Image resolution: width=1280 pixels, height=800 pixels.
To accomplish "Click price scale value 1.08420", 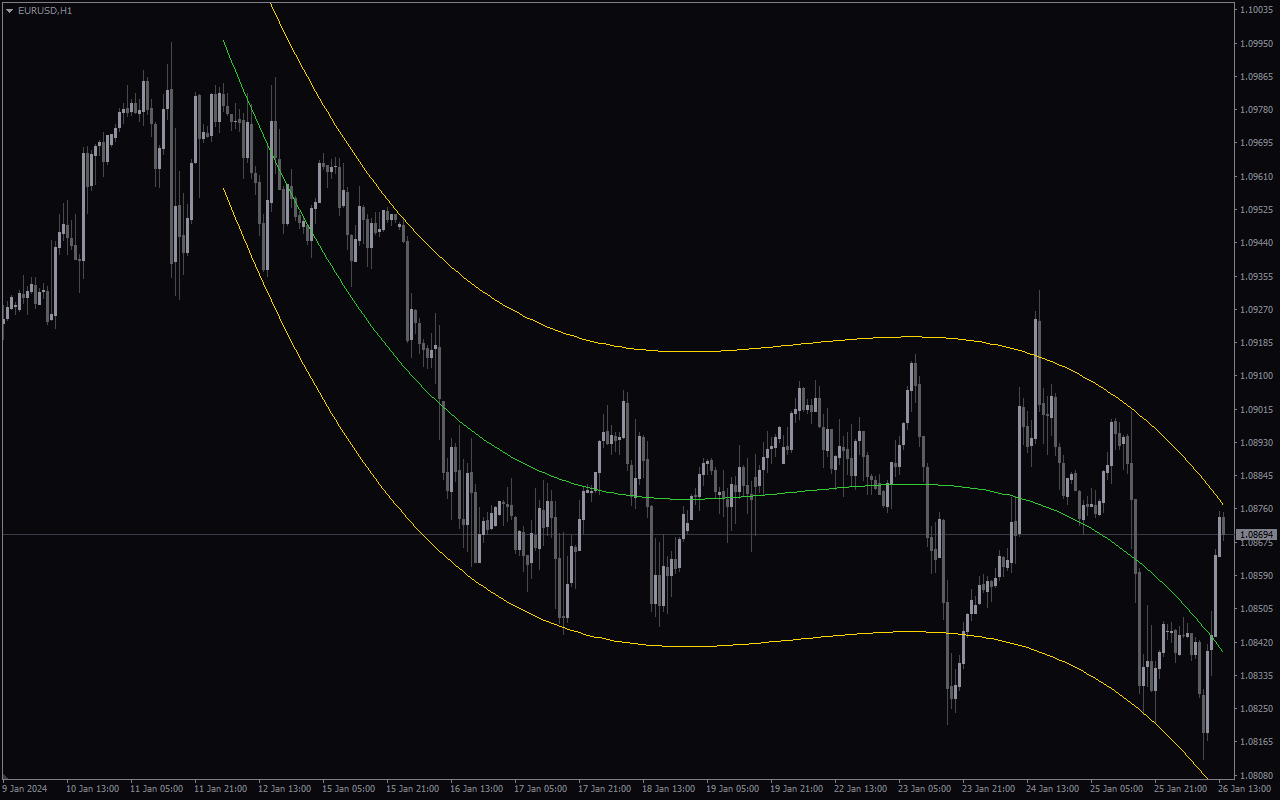I will pyautogui.click(x=1256, y=642).
